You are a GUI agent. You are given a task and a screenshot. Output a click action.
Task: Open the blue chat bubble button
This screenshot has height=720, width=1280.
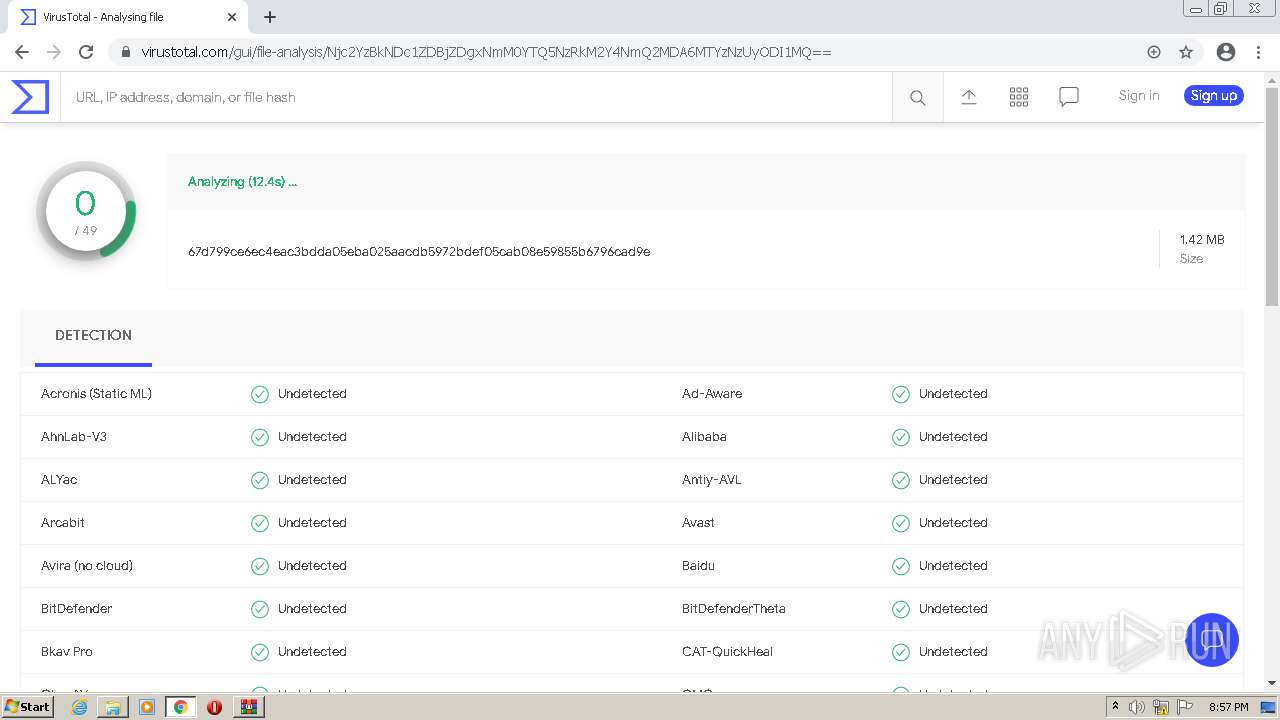[x=1212, y=640]
